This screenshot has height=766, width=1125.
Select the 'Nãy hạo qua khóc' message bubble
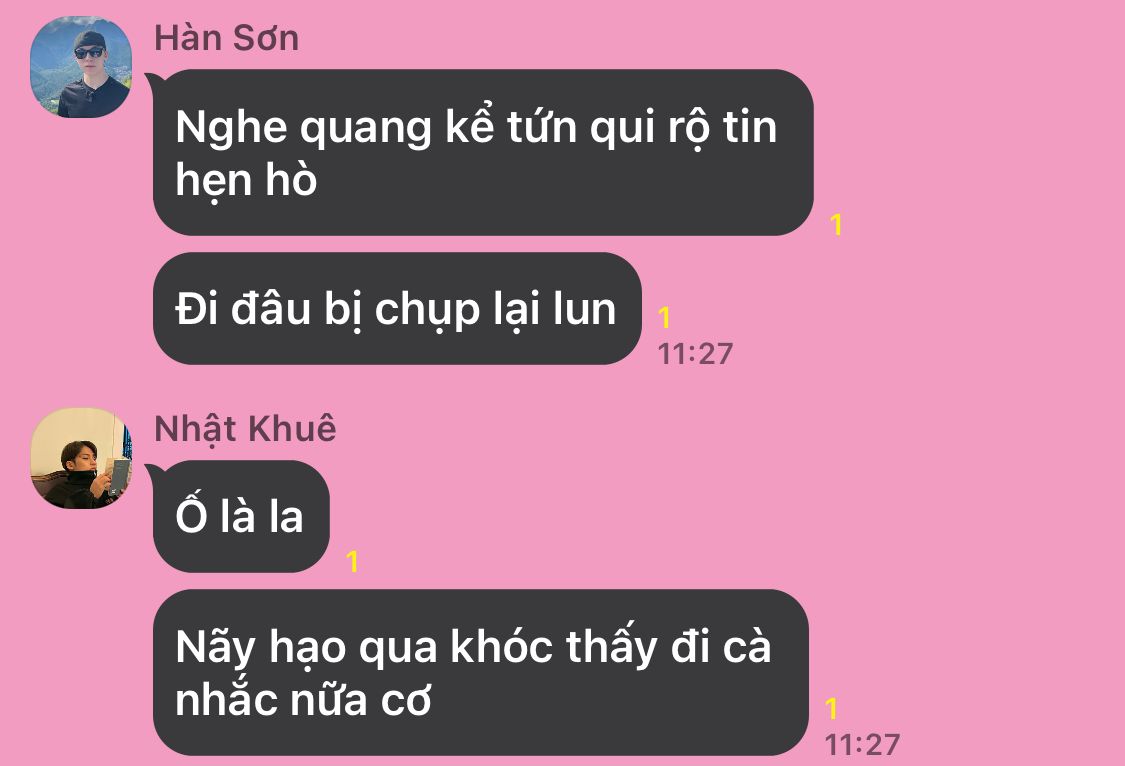[x=481, y=672]
